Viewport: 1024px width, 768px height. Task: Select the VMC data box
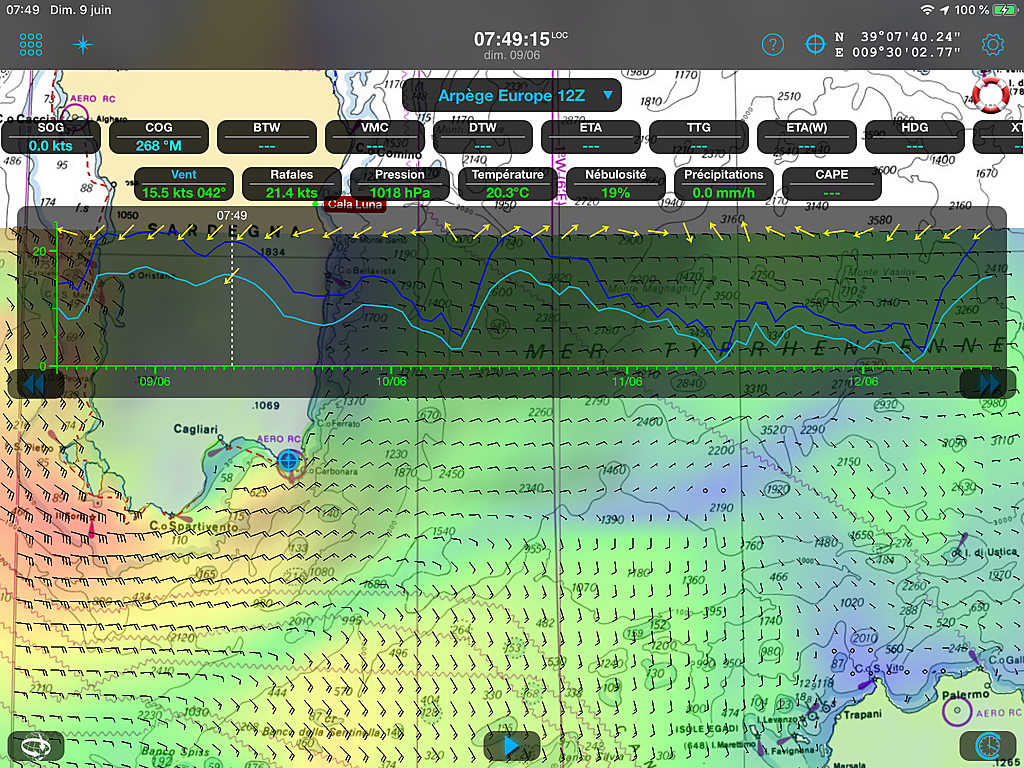375,136
